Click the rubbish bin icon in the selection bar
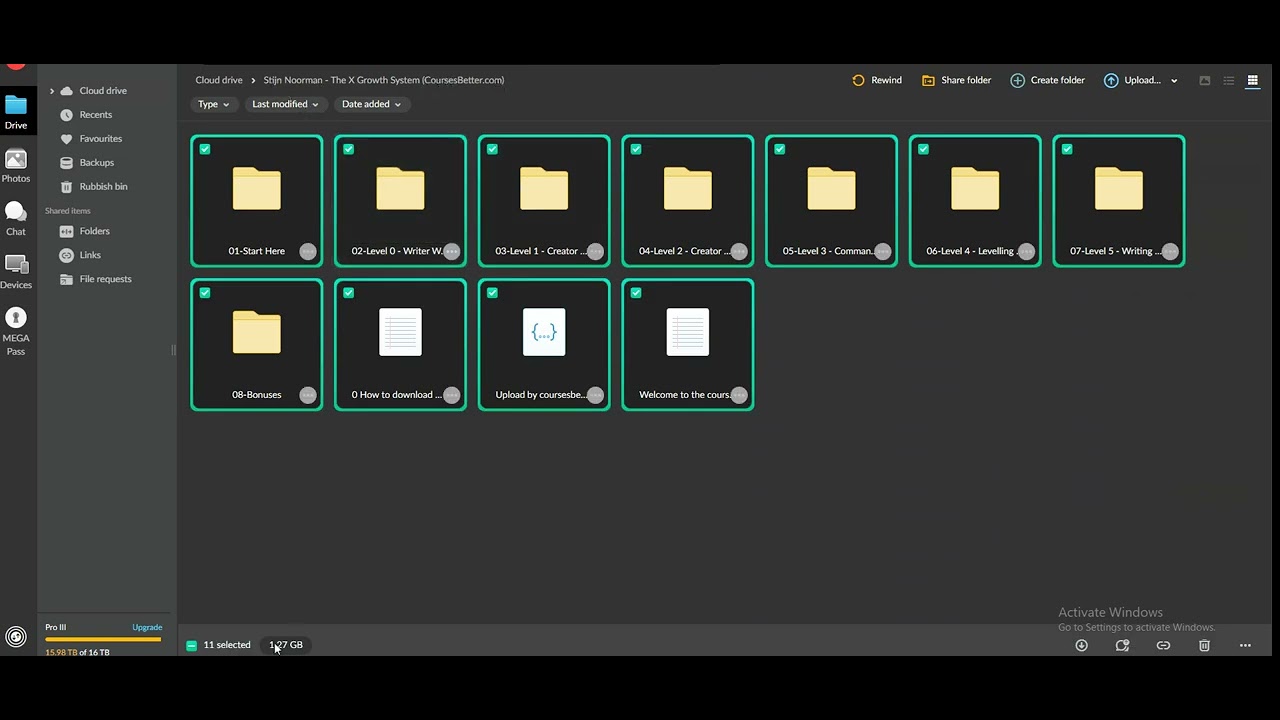 [x=1204, y=645]
